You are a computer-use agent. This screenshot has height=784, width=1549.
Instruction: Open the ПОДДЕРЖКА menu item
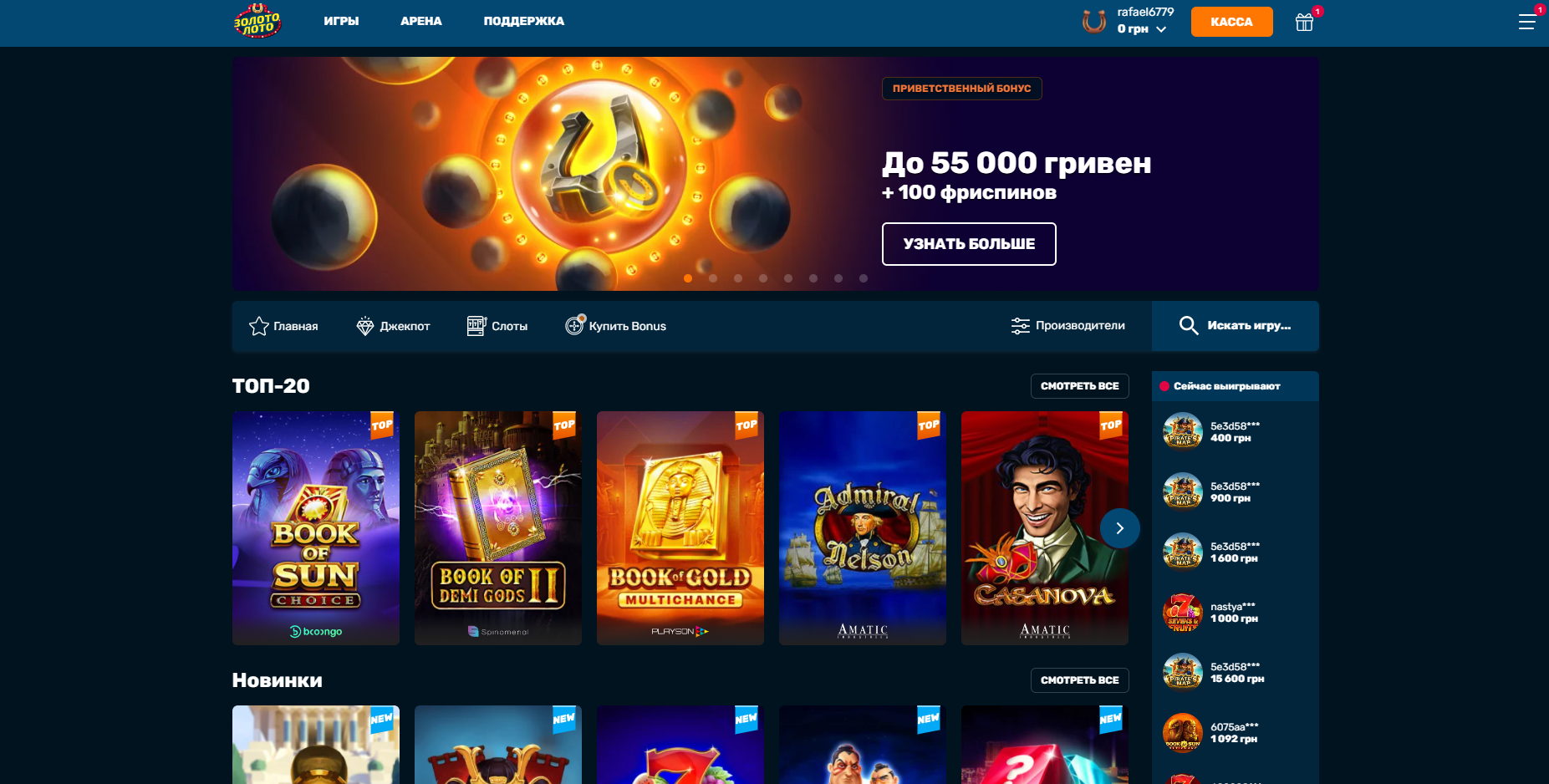click(524, 21)
